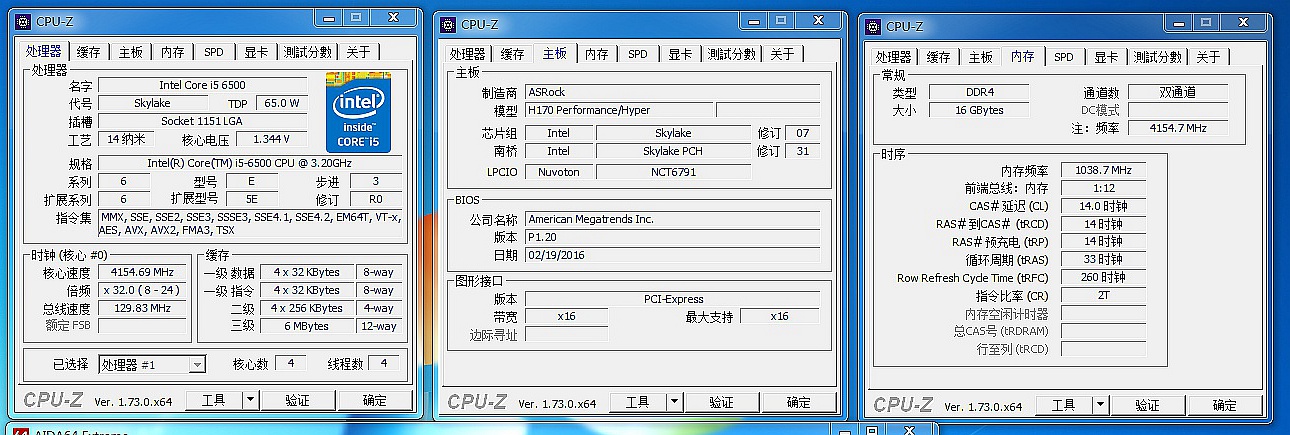Click 验证 button in mainboard window
This screenshot has height=435, width=1290.
(x=721, y=402)
